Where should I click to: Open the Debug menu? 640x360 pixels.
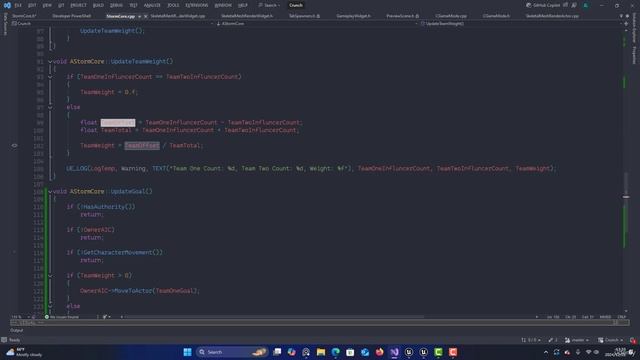[116, 5]
